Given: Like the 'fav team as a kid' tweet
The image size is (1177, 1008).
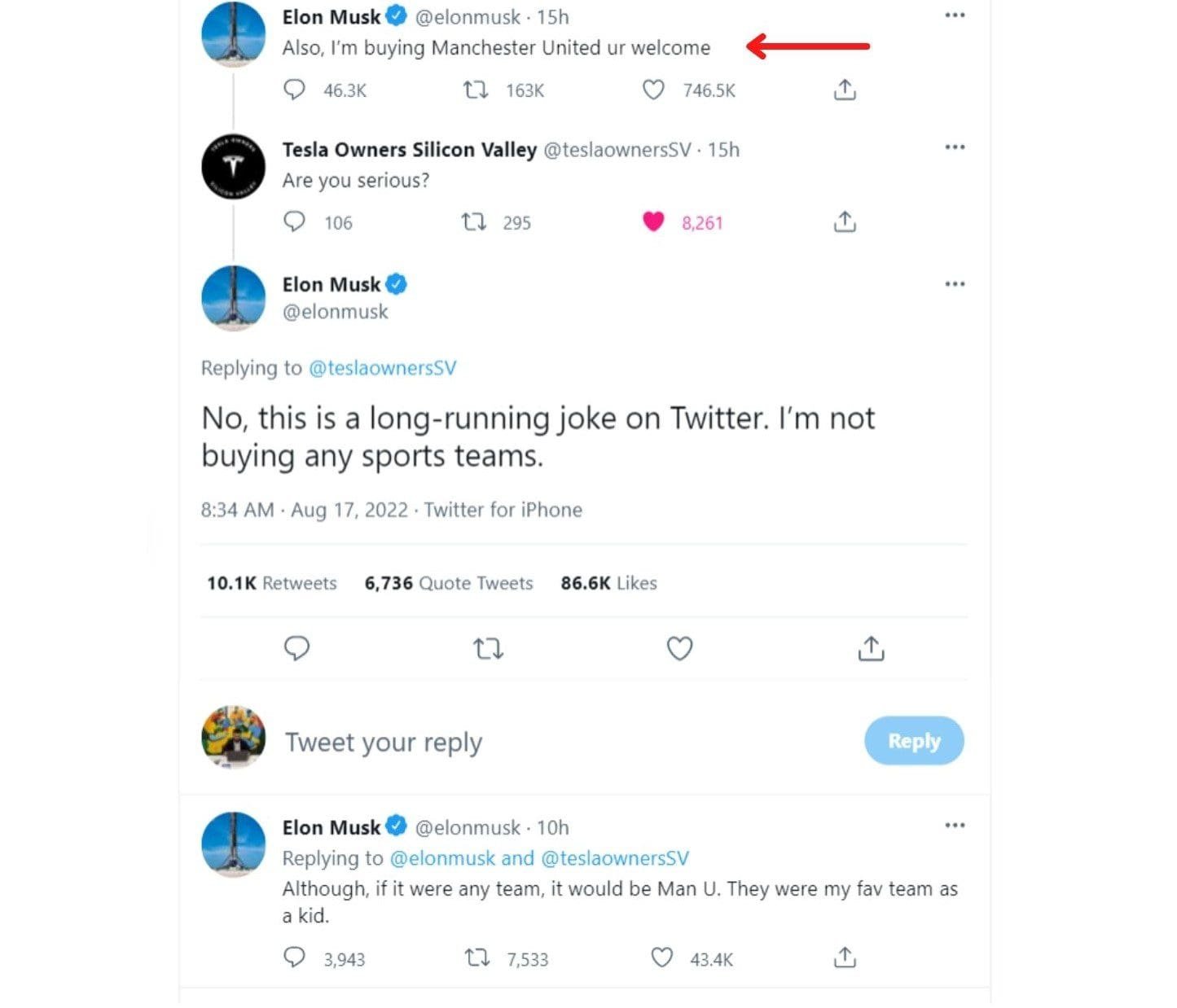Looking at the screenshot, I should coord(661,959).
